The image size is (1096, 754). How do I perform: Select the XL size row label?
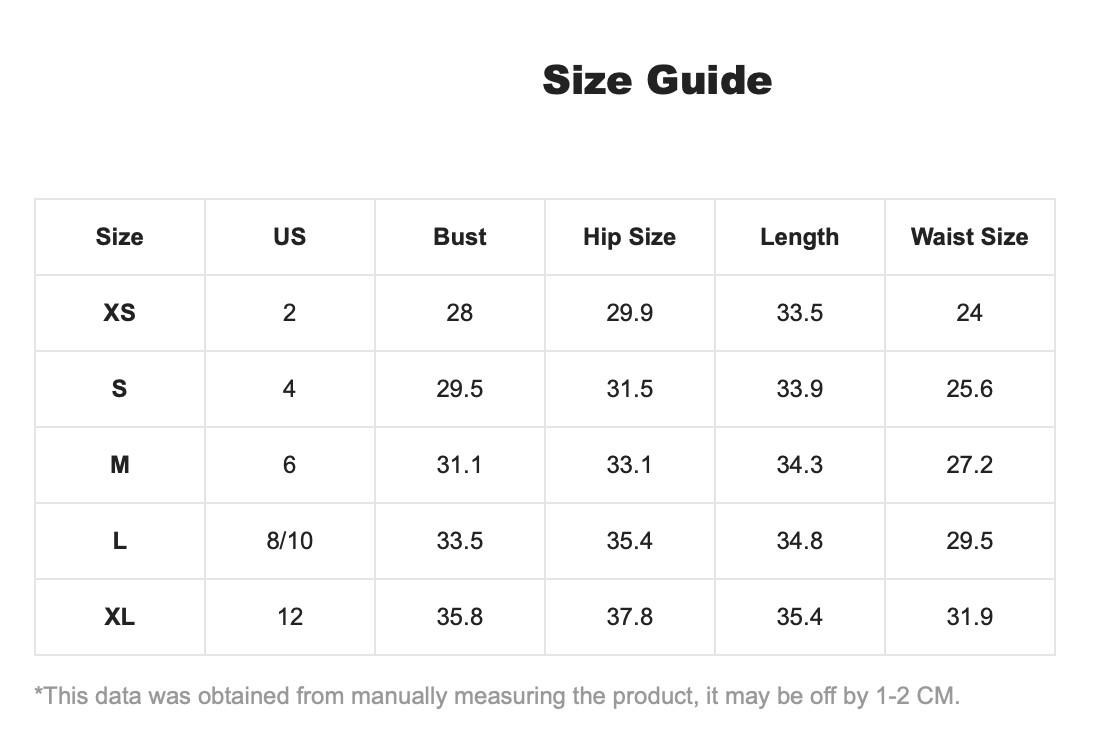coord(120,617)
